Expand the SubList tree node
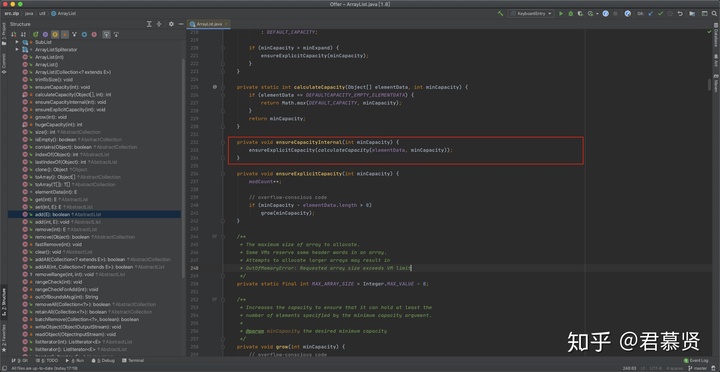The image size is (720, 372). click(17, 42)
